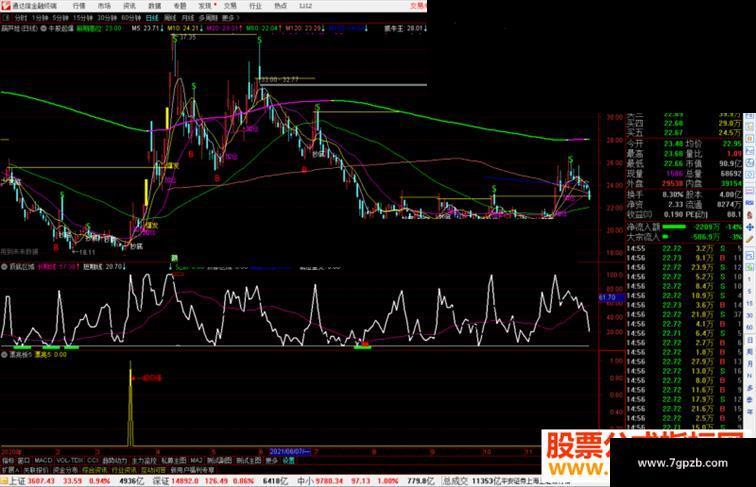
Task: Click the 上证 index in status bar
Action: (17, 481)
